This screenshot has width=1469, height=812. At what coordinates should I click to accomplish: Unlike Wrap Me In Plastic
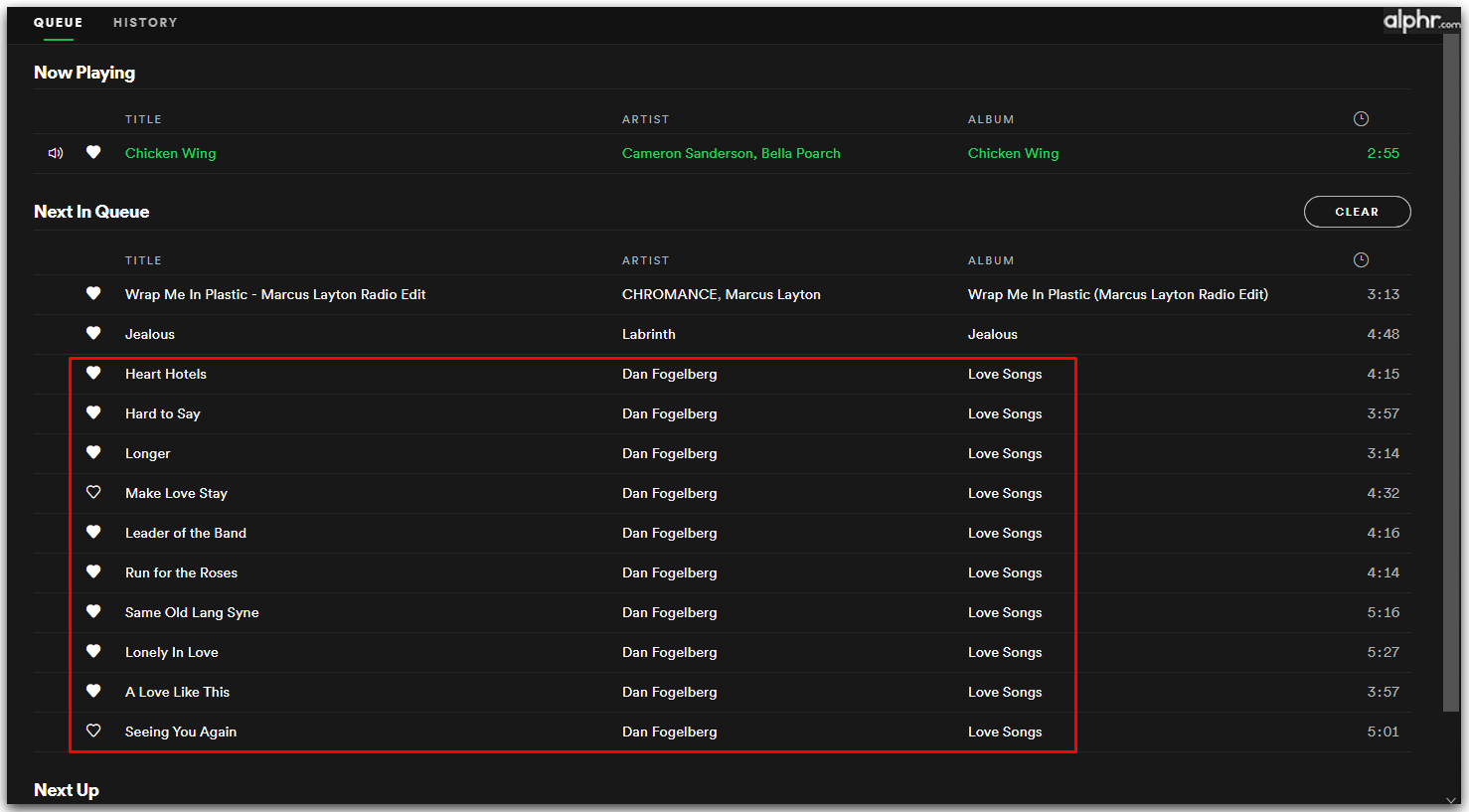pos(93,293)
